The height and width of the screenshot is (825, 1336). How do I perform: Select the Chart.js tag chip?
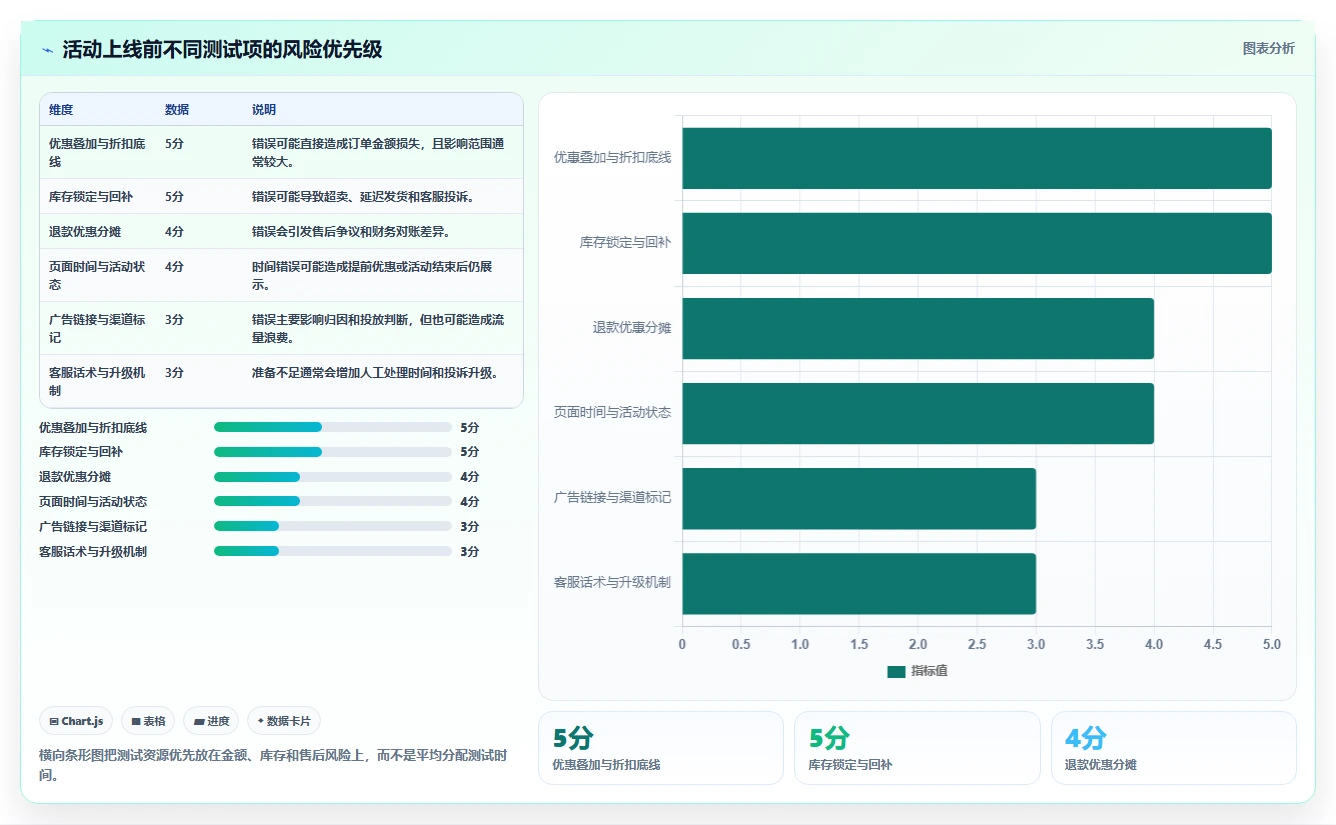tap(76, 721)
